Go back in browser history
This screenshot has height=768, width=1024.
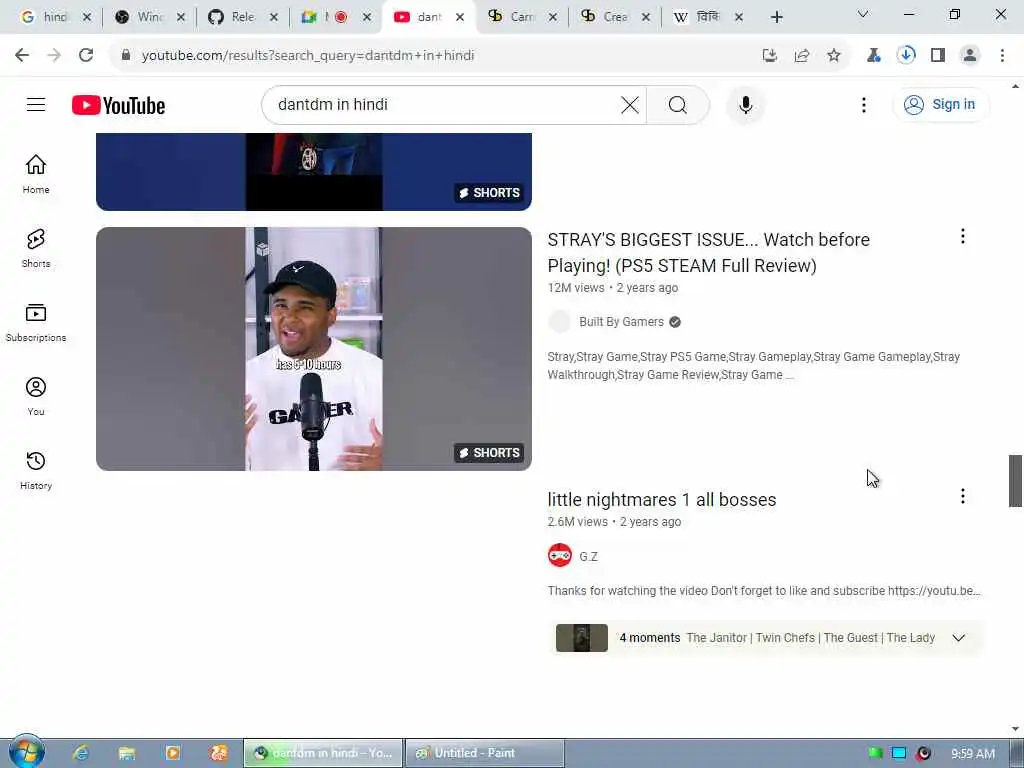point(22,56)
